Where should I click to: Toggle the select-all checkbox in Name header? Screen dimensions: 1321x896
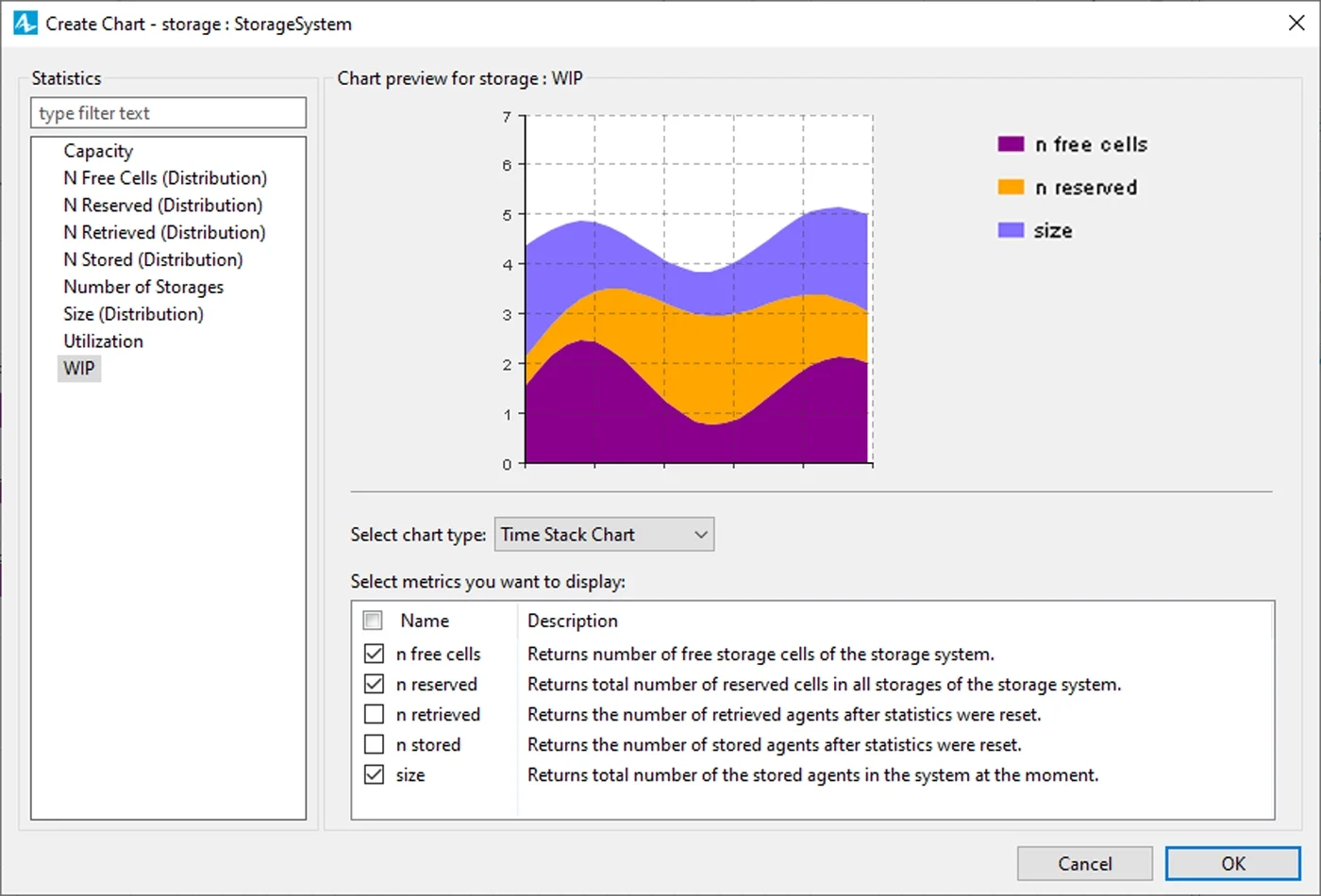pyautogui.click(x=374, y=621)
